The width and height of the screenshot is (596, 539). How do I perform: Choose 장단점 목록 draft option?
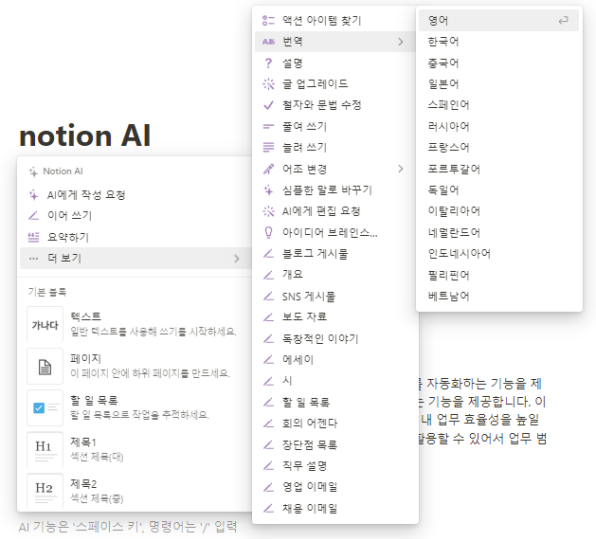(x=335, y=444)
